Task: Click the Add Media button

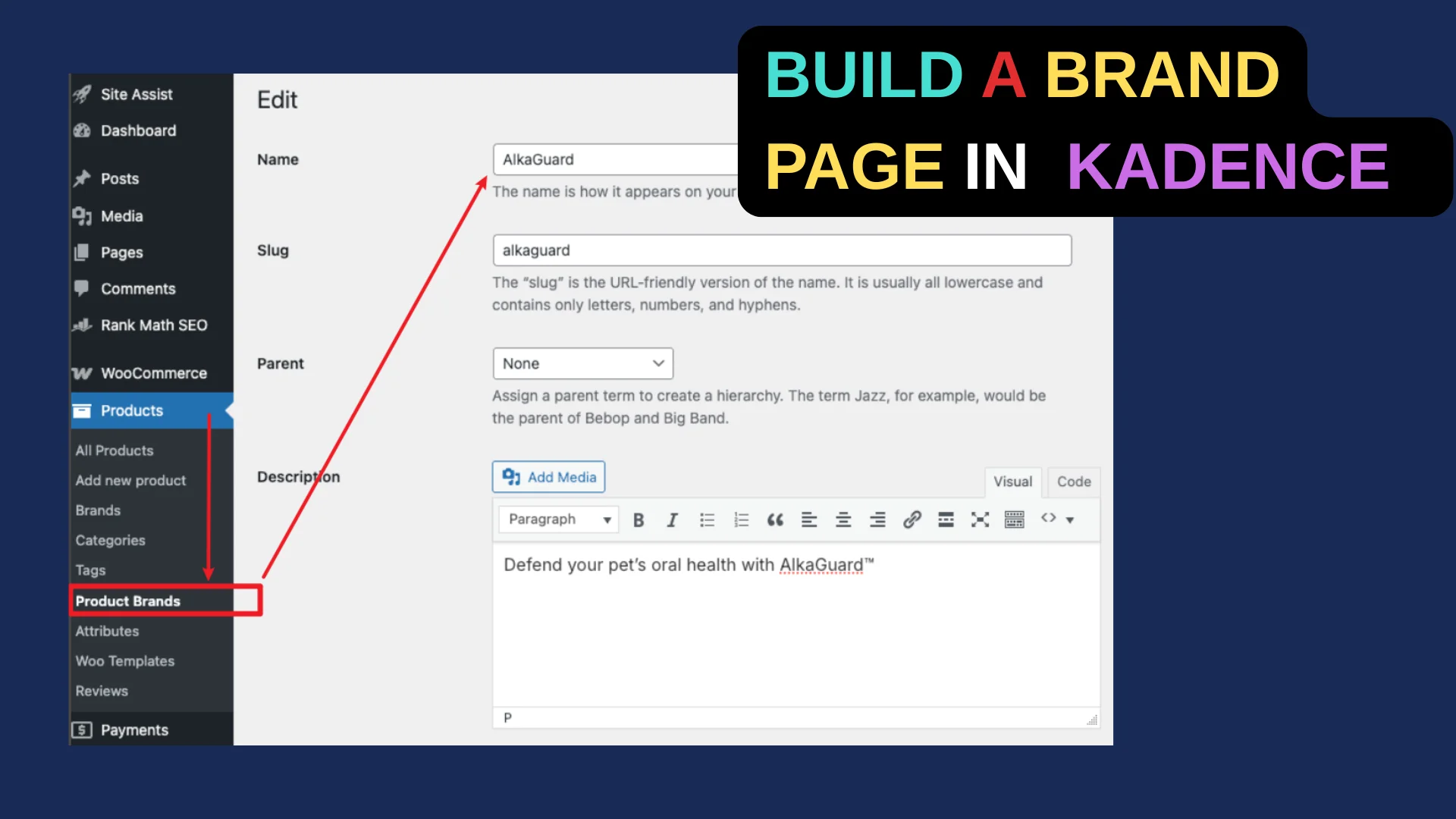Action: [548, 476]
